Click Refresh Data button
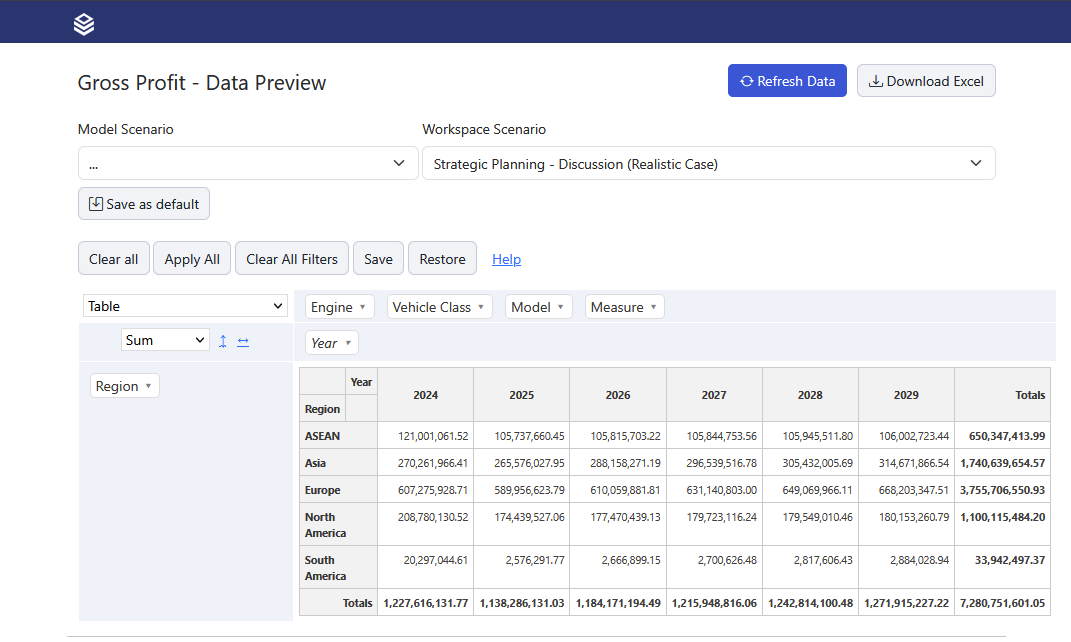This screenshot has width=1071, height=642. (x=787, y=81)
